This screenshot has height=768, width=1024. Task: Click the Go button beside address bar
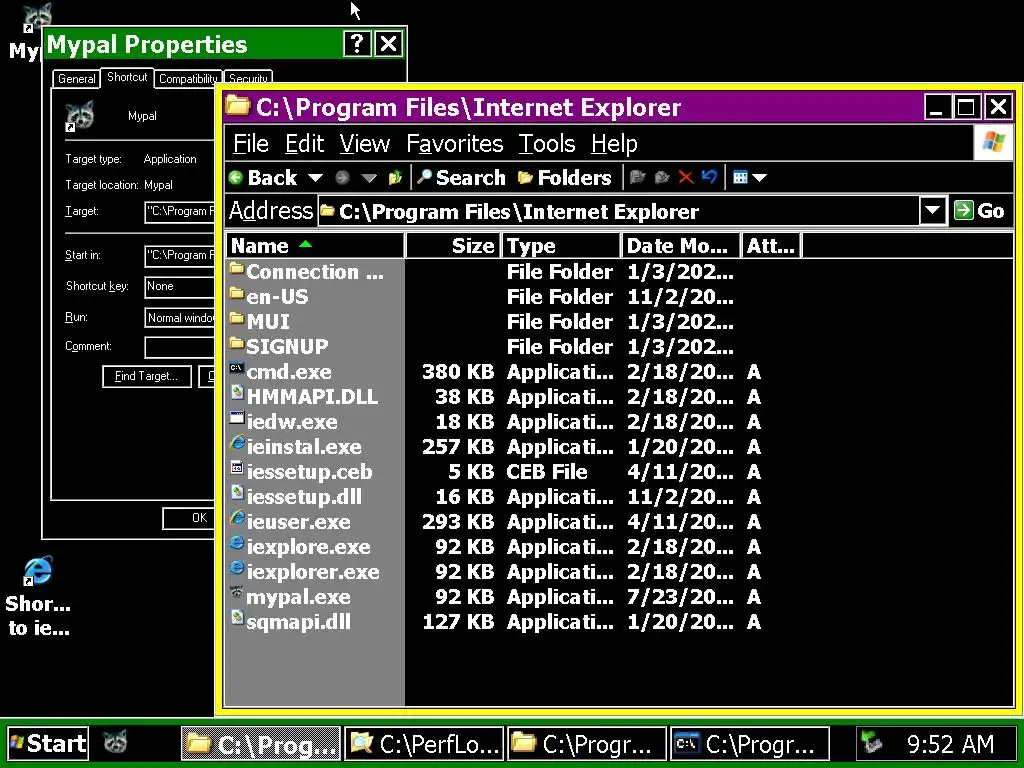click(979, 211)
